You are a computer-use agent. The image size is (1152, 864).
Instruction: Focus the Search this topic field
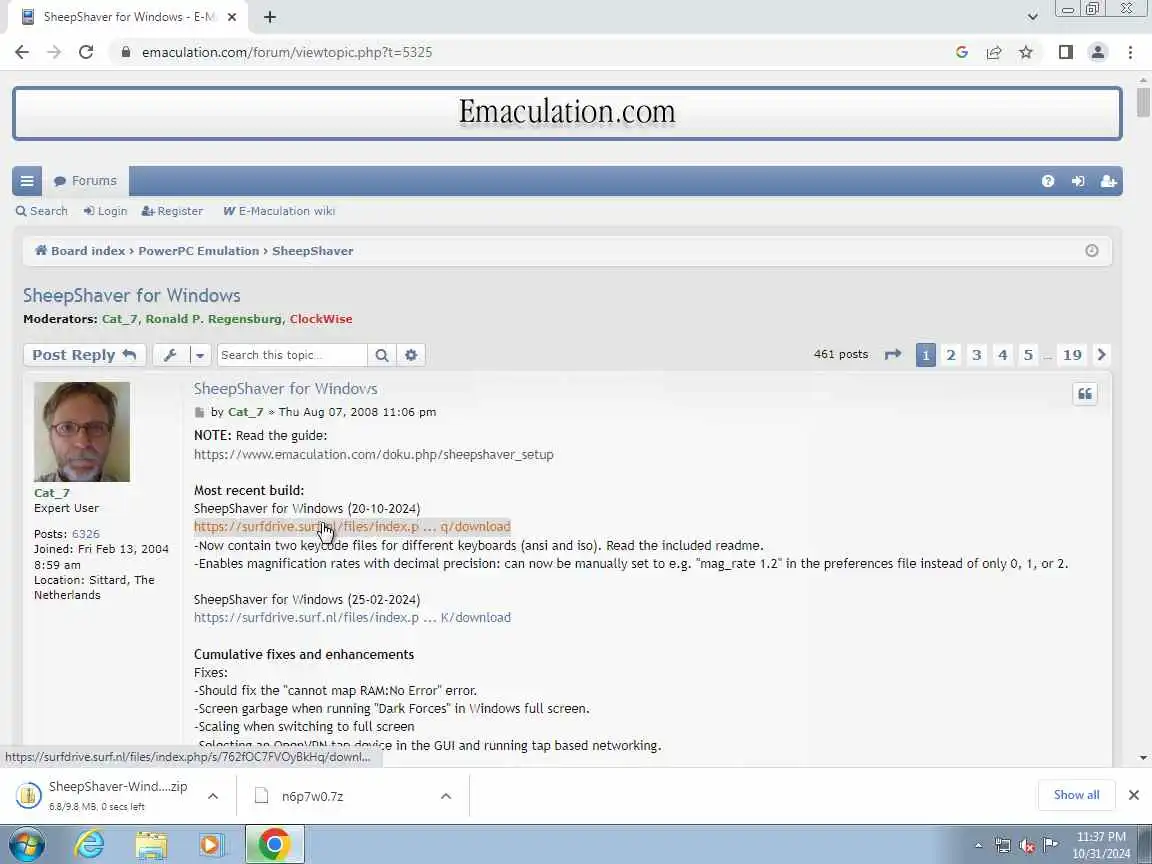click(292, 355)
